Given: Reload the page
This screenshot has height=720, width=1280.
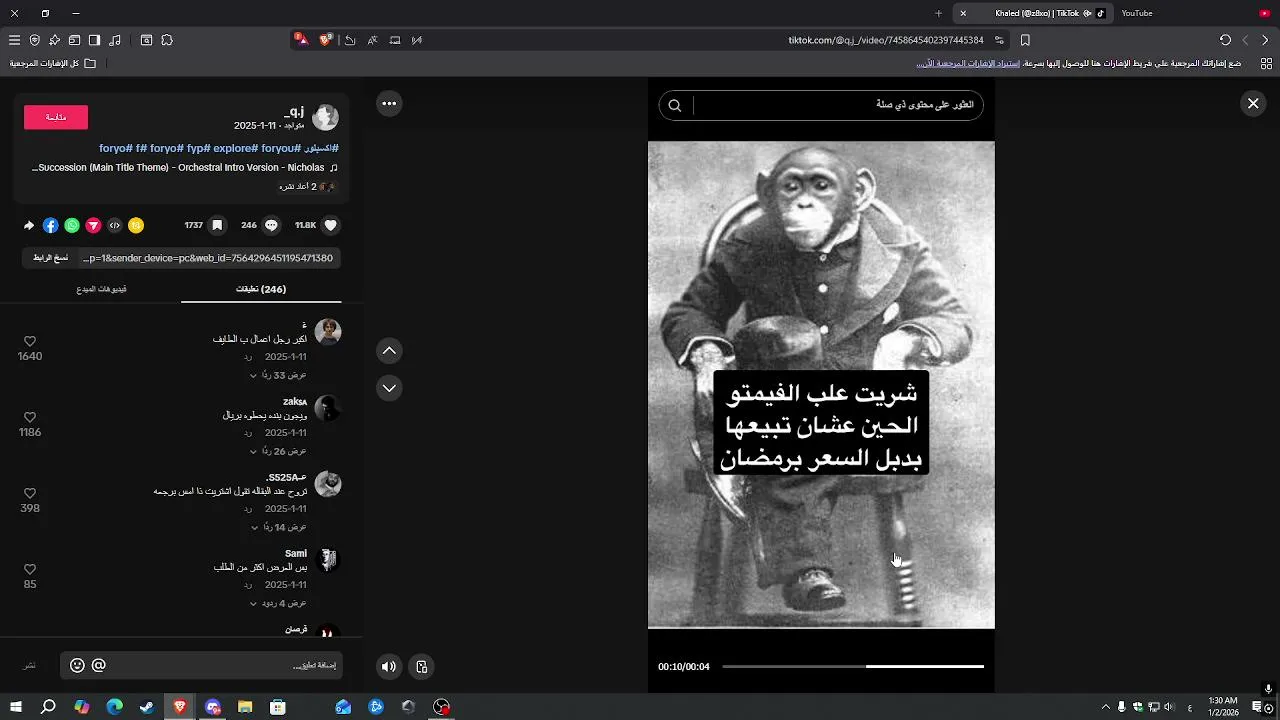Looking at the screenshot, I should (x=1225, y=40).
